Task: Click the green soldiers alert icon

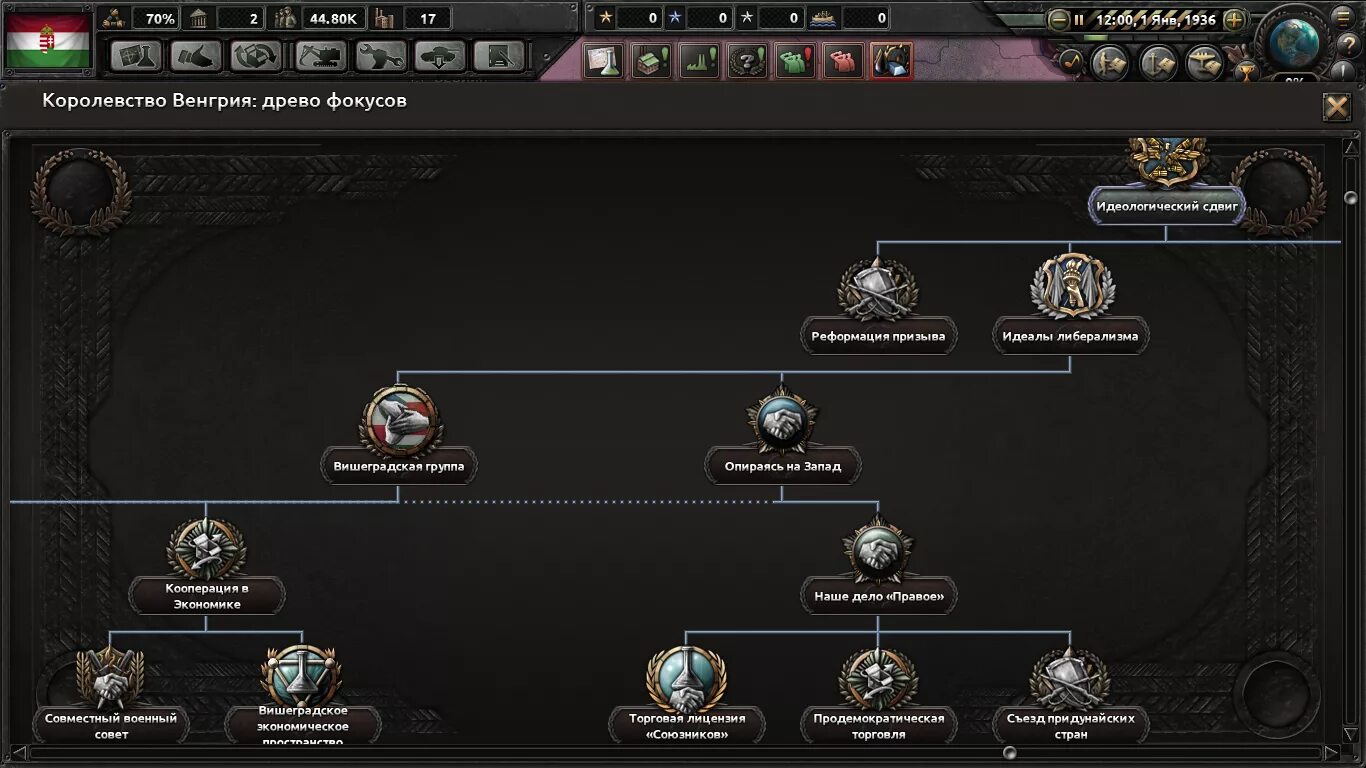Action: tap(795, 61)
